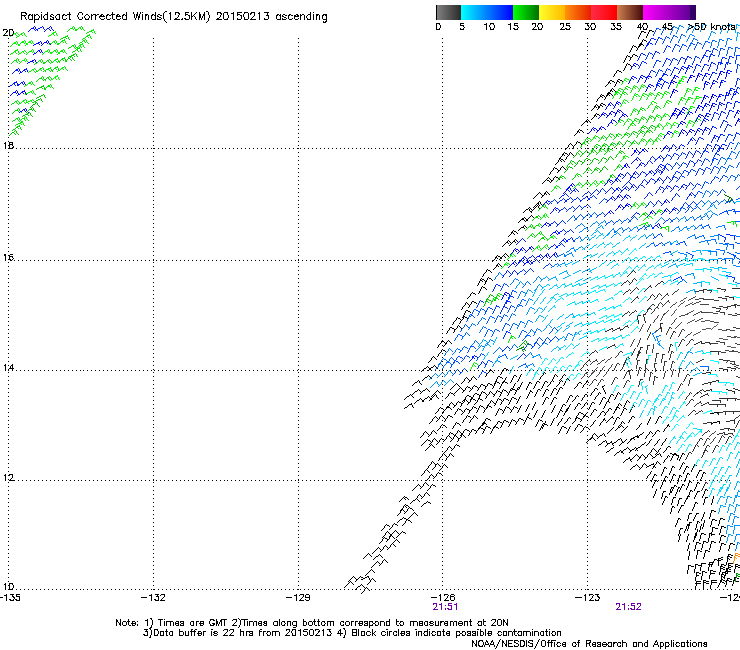Select the longitude label '-129'

tap(298, 598)
